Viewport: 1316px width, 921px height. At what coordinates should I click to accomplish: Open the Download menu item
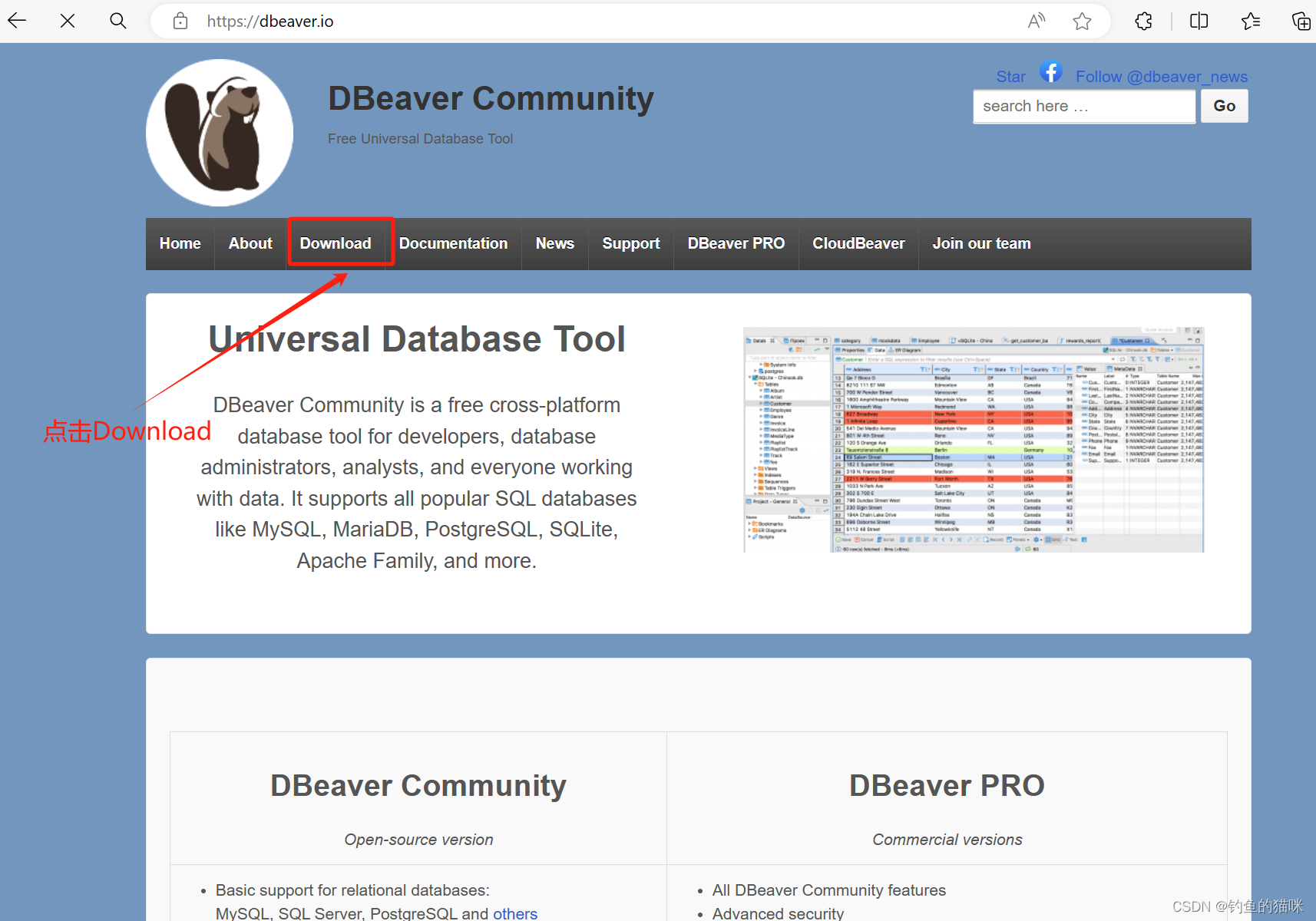[336, 243]
